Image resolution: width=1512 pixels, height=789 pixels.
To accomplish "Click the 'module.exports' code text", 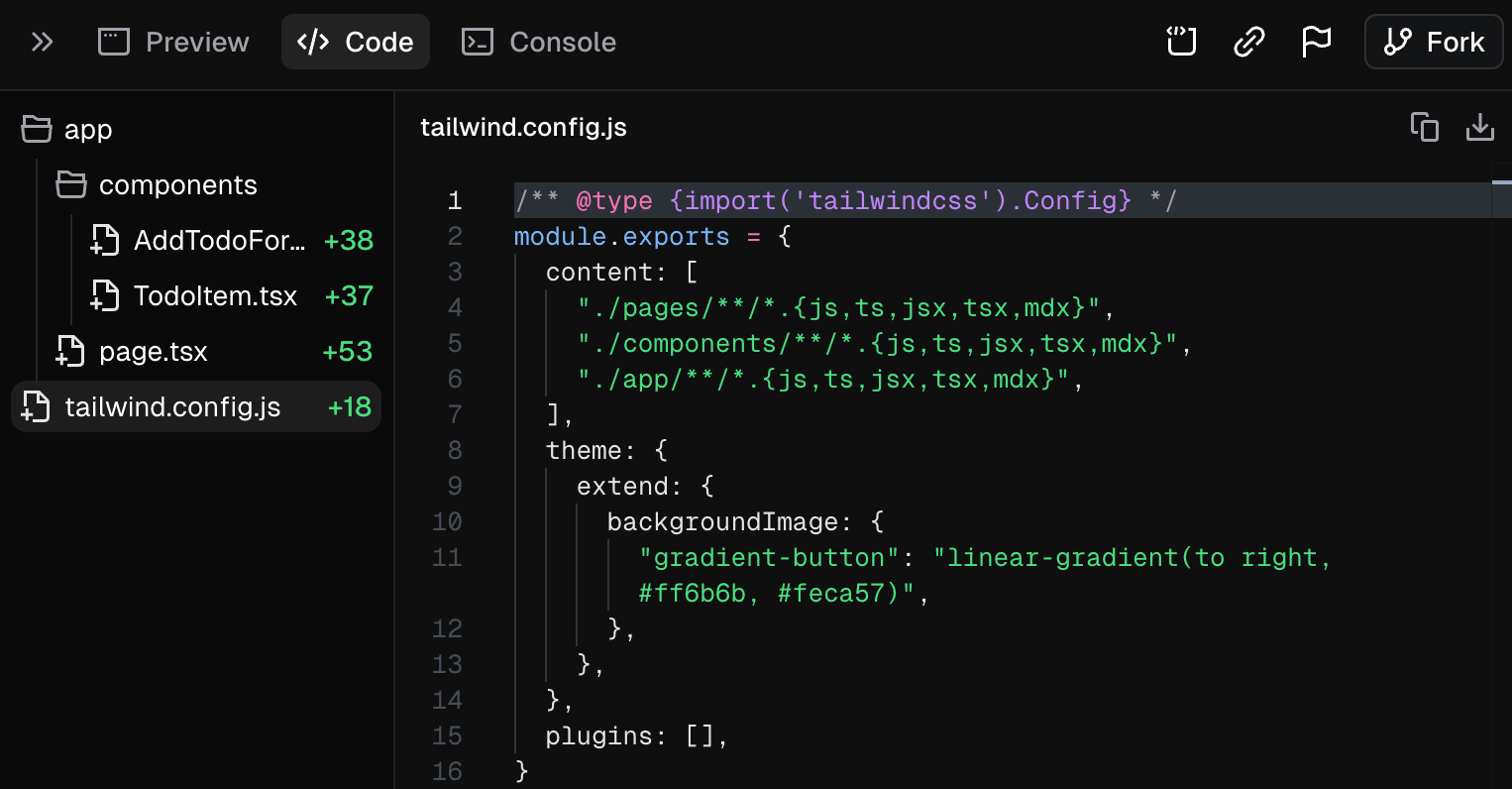I will pyautogui.click(x=622, y=237).
